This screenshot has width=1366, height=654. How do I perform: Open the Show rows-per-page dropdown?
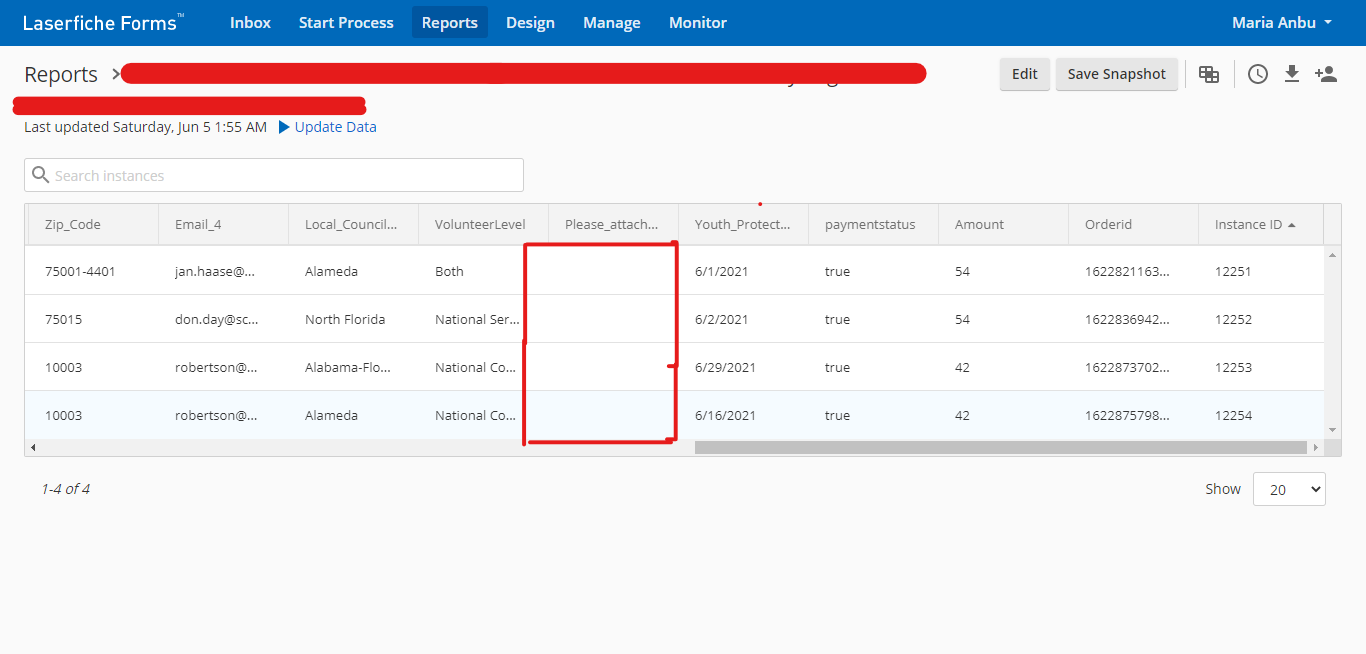[x=1289, y=489]
